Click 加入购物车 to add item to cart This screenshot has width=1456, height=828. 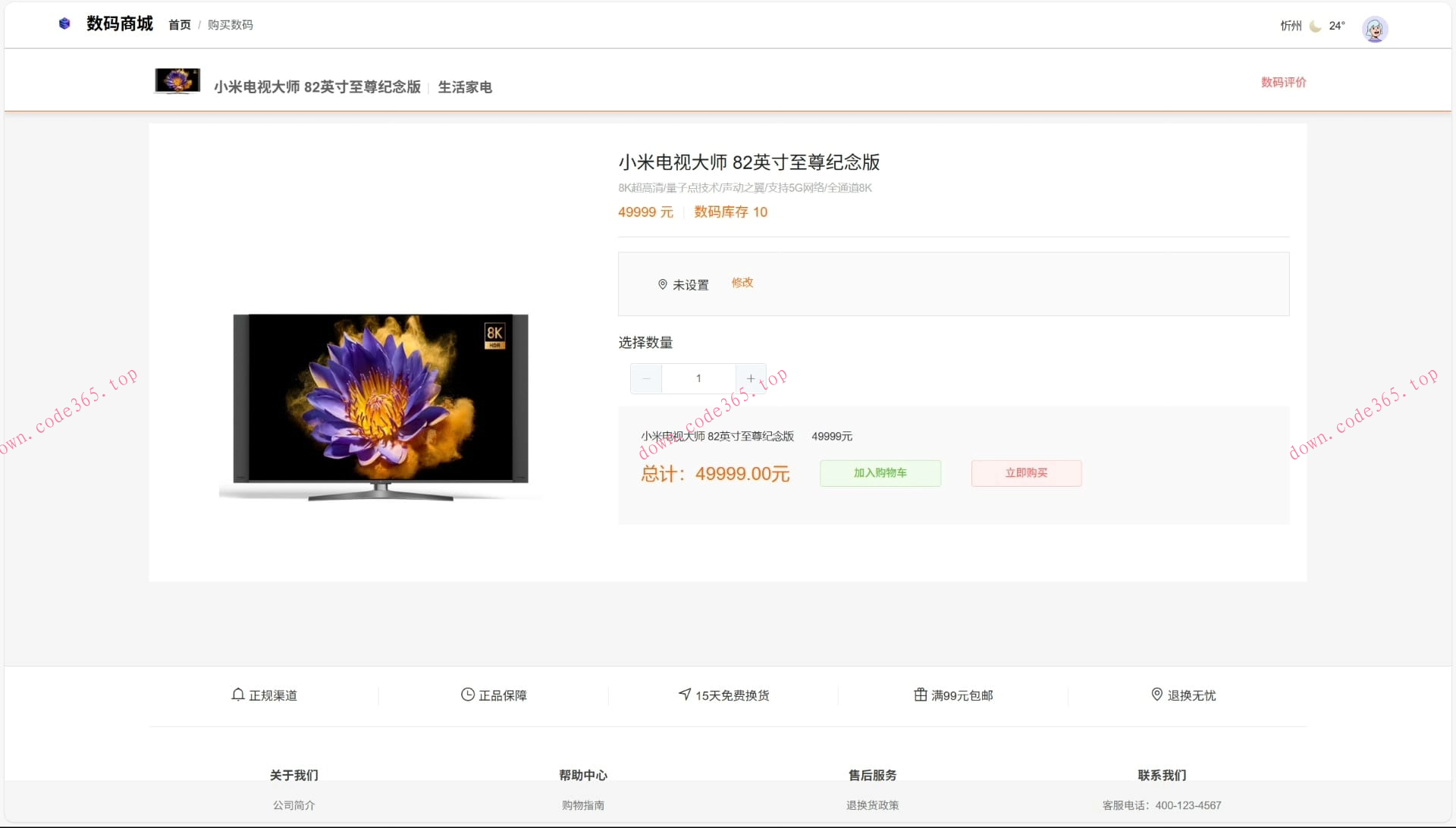tap(880, 473)
